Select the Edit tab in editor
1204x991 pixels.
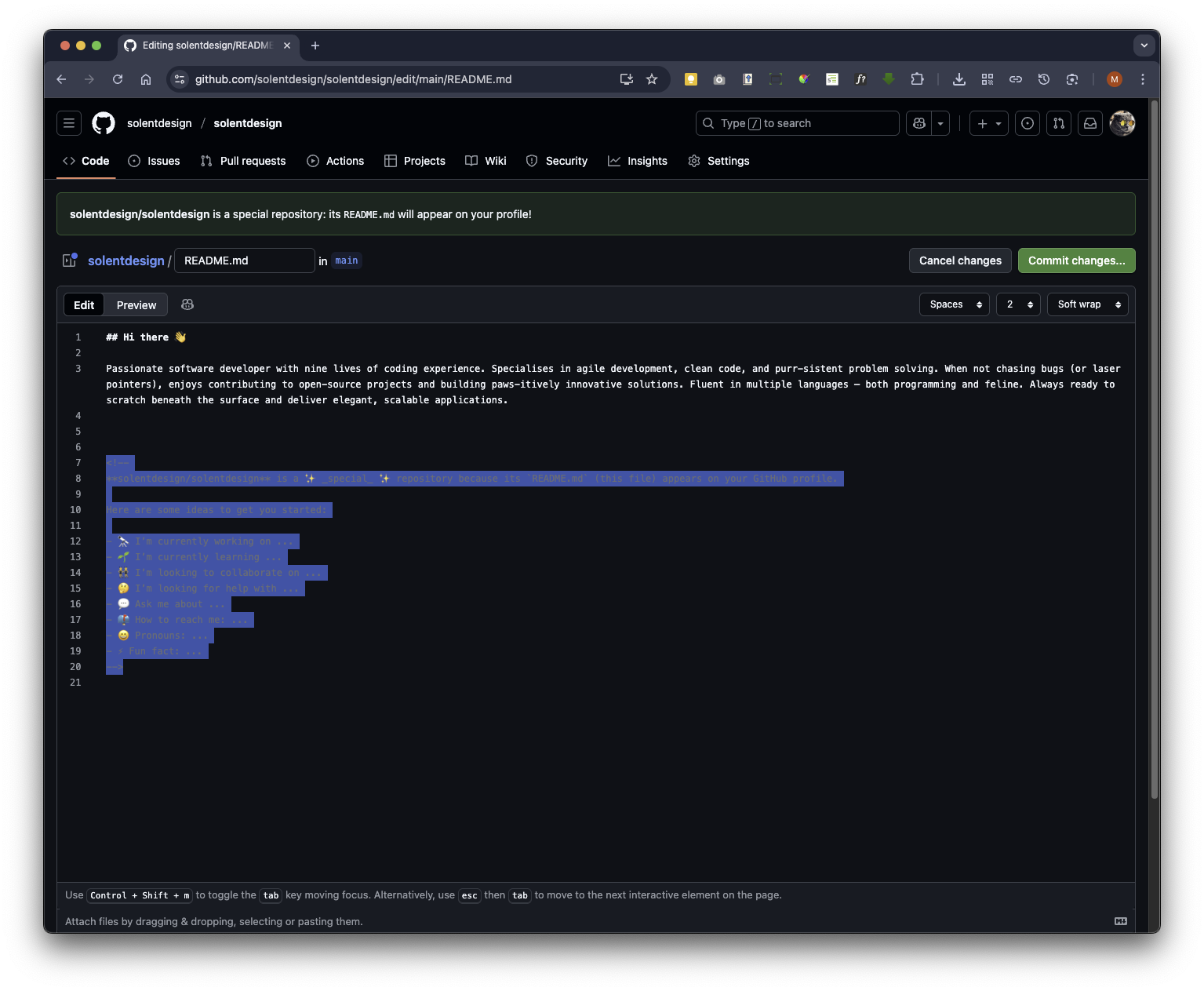pyautogui.click(x=84, y=305)
